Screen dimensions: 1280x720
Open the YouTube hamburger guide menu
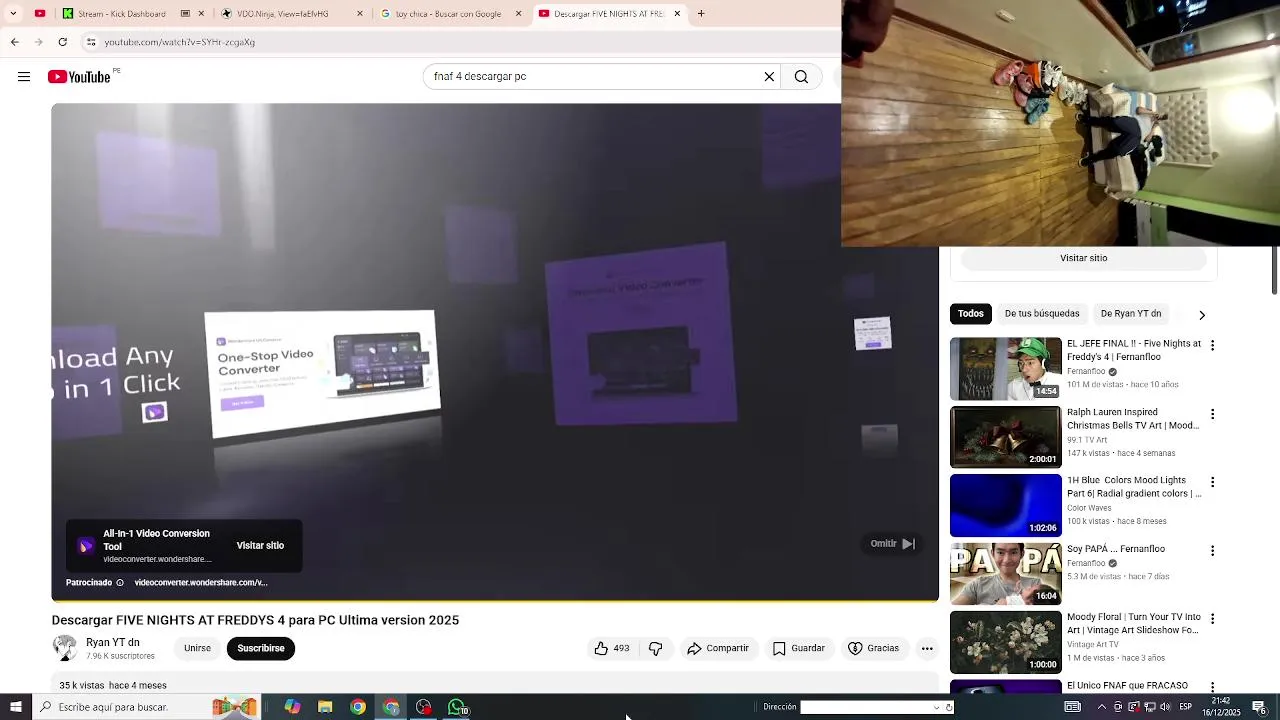pos(24,77)
